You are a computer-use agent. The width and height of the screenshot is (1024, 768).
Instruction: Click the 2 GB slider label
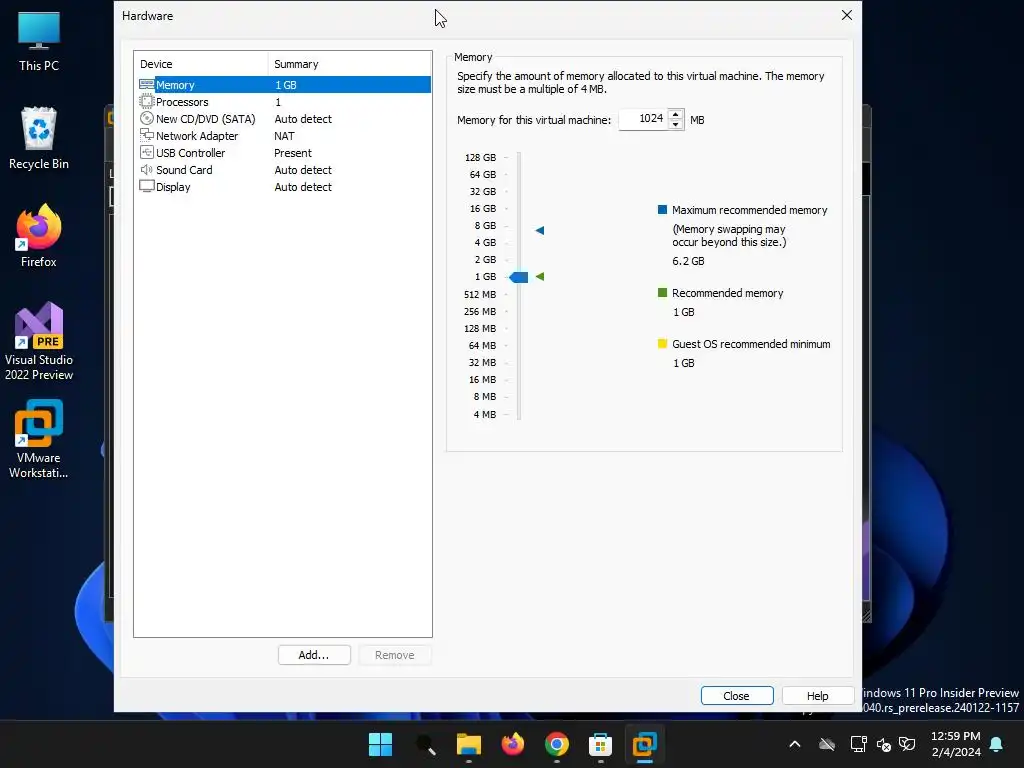click(x=485, y=259)
